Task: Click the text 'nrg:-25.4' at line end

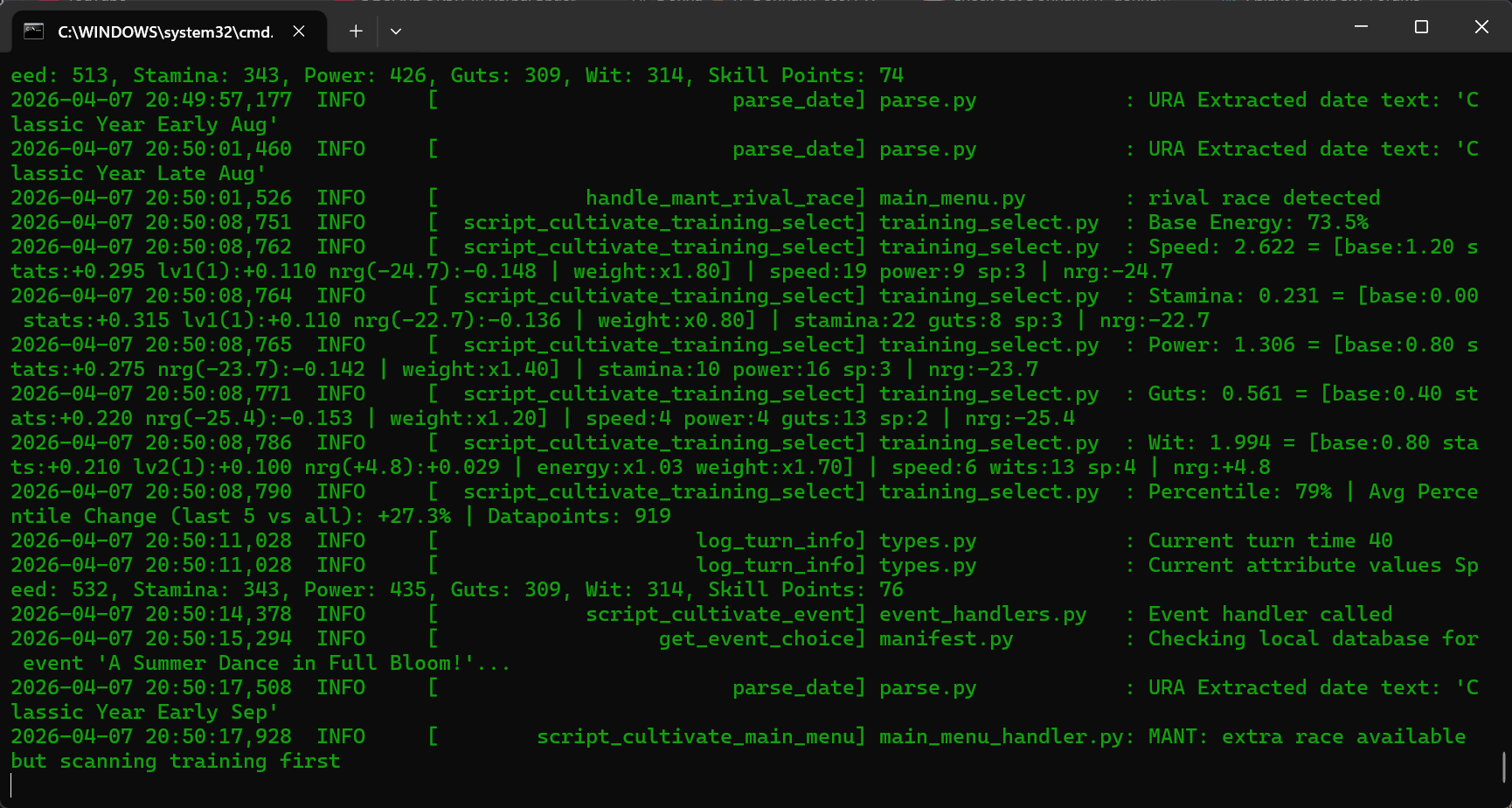Action: (1019, 418)
